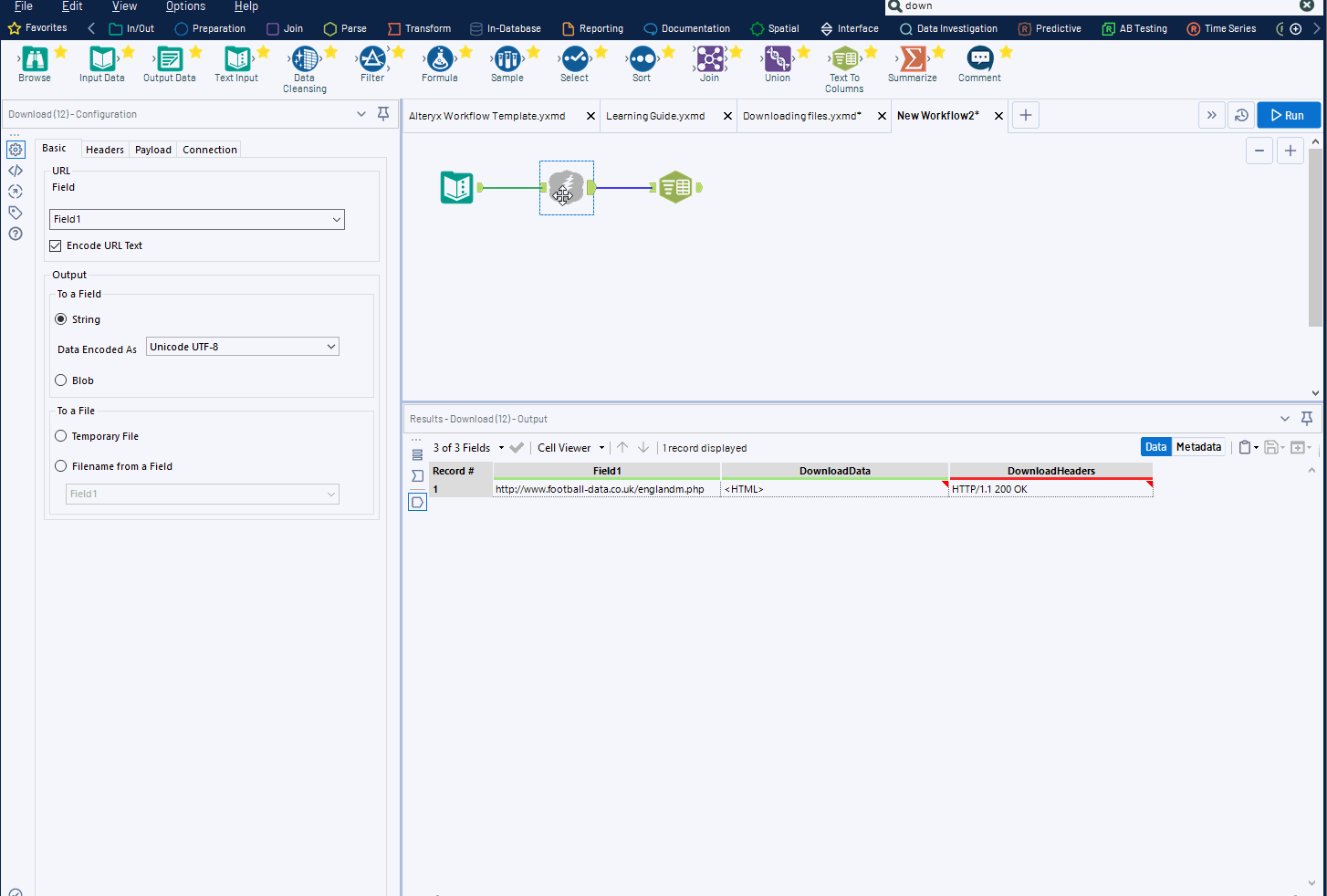Switch to the Headers tab
The height and width of the screenshot is (896, 1327).
coord(105,150)
